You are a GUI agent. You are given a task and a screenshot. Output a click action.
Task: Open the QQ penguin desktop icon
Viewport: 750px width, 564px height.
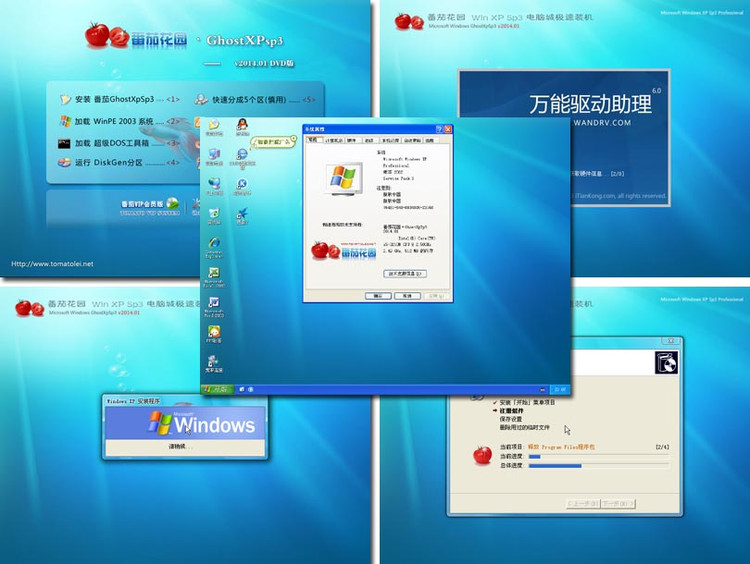click(x=243, y=125)
